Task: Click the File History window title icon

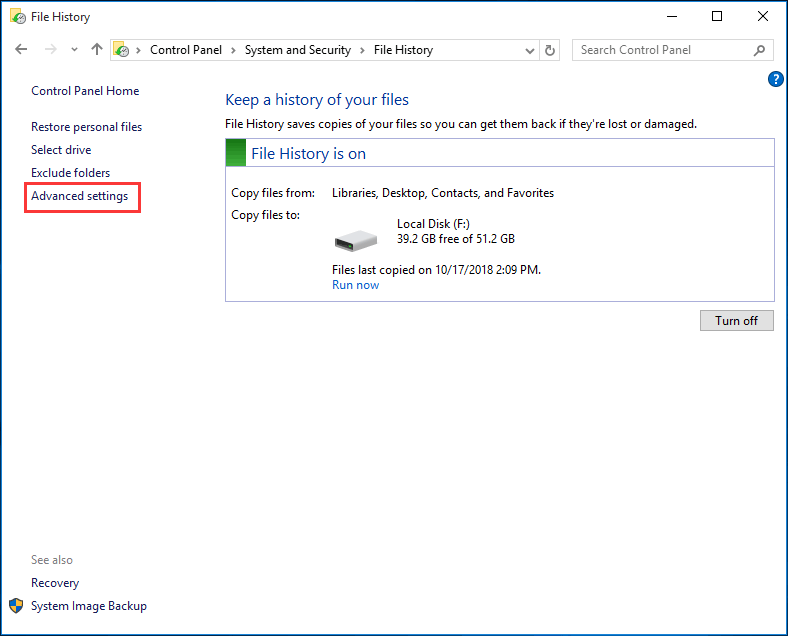Action: [17, 17]
